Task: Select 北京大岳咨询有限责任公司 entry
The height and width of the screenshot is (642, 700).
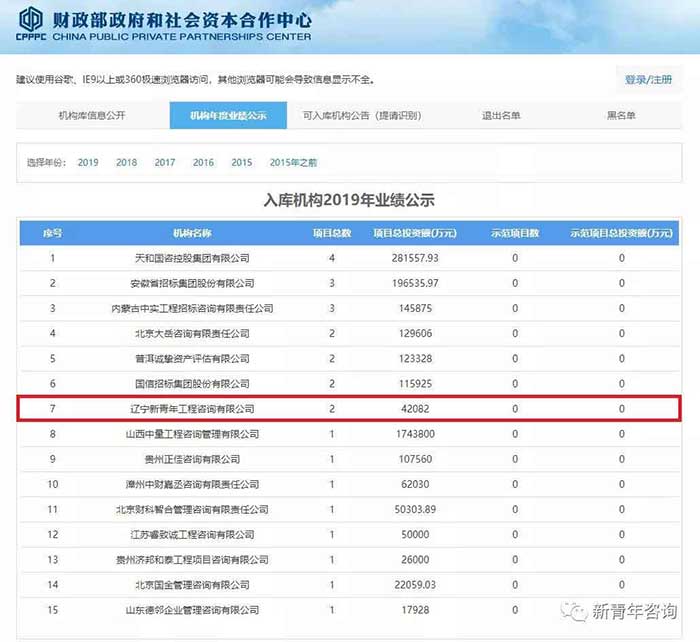Action: pyautogui.click(x=192, y=334)
